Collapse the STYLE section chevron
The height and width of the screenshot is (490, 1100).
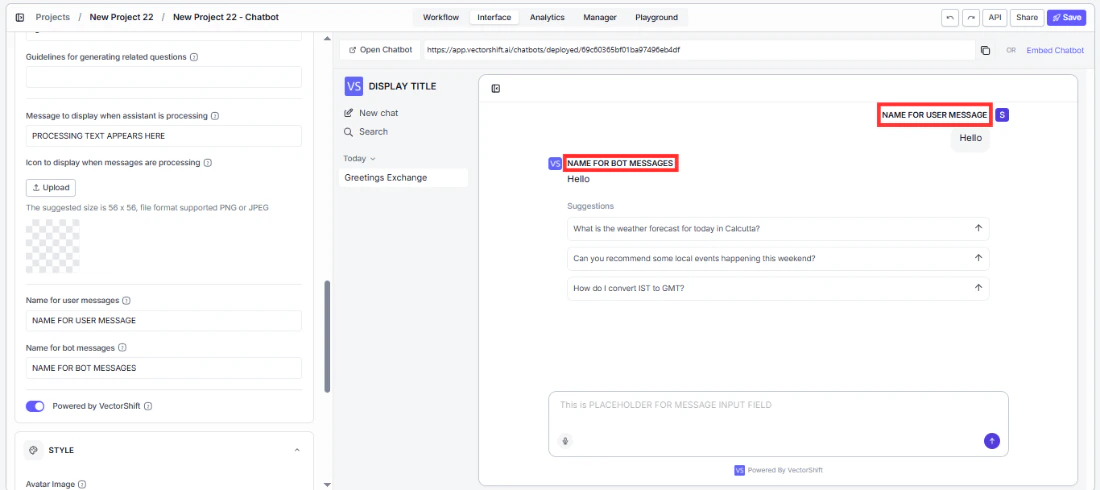pos(297,450)
